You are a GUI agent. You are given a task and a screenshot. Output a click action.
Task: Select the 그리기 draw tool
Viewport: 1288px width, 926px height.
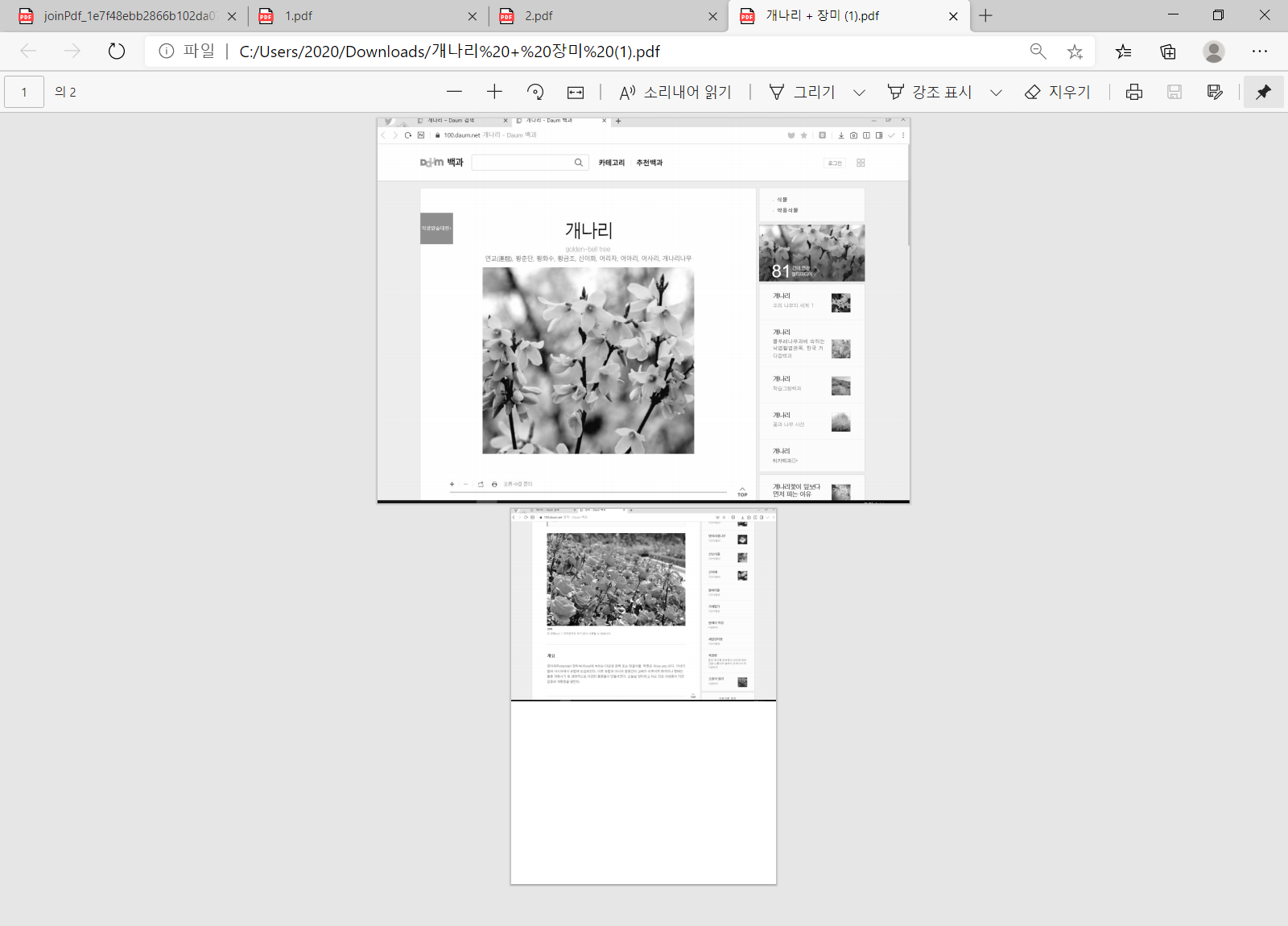tap(802, 92)
